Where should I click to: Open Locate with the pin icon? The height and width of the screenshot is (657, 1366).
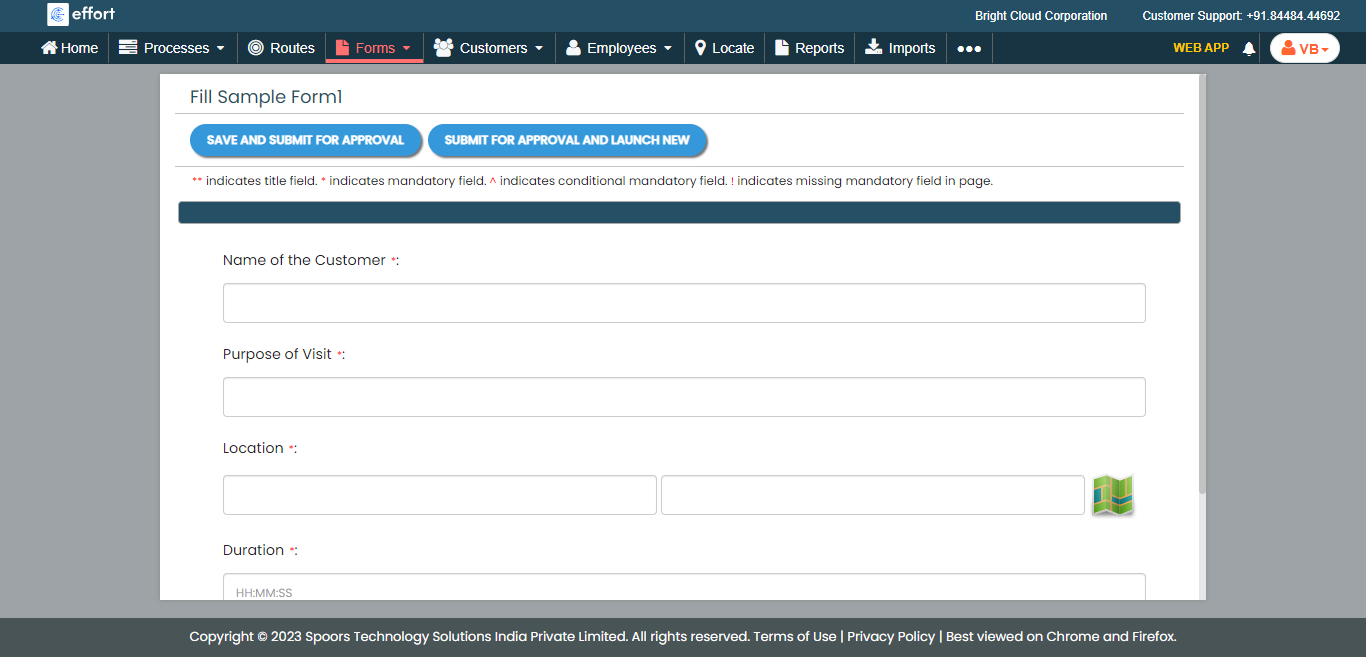[724, 48]
